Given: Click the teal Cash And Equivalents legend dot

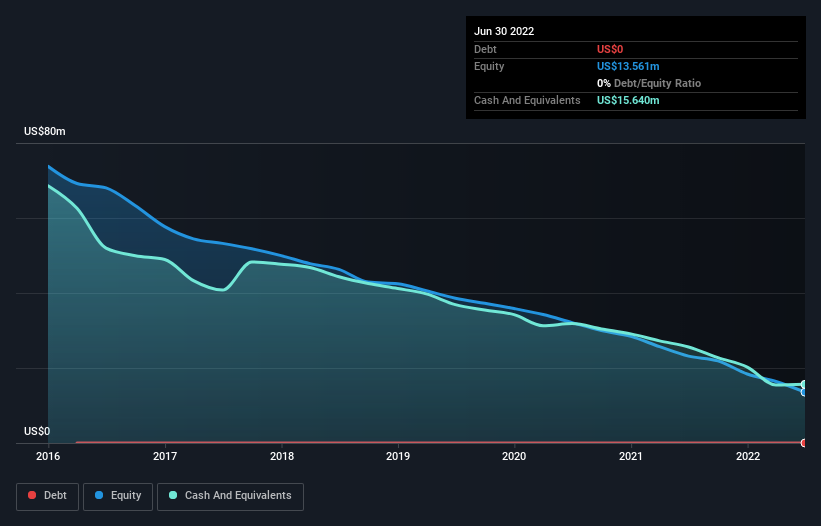Looking at the screenshot, I should click(173, 495).
